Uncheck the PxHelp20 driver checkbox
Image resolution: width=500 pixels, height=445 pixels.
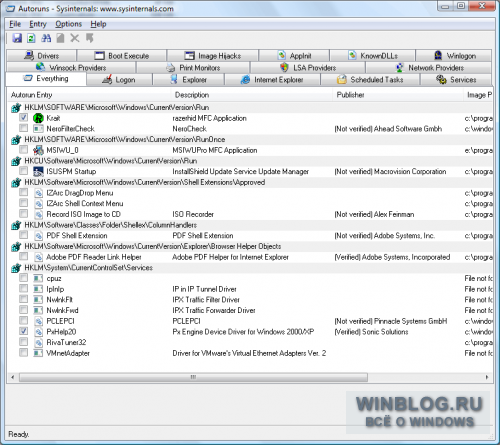23,331
